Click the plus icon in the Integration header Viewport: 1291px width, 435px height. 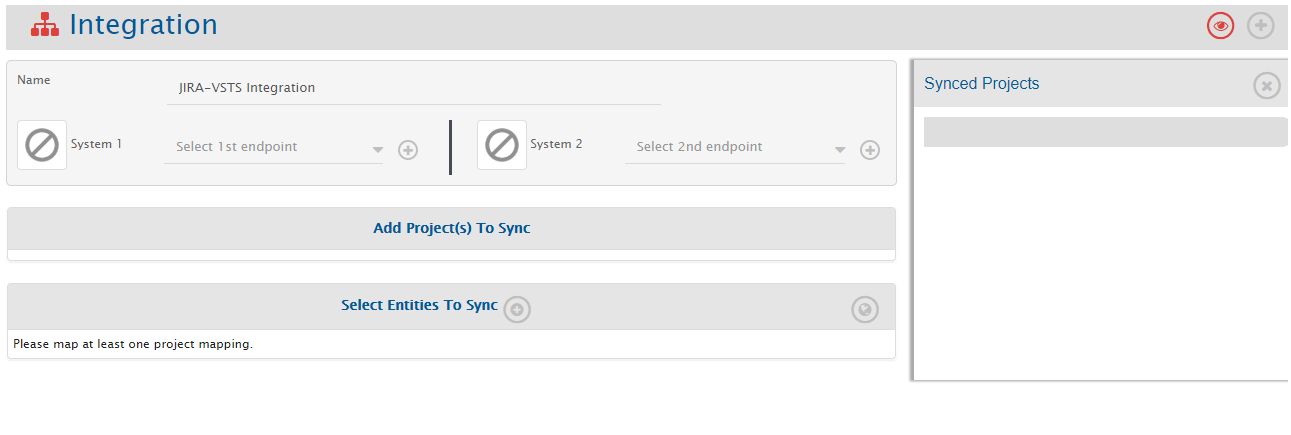click(1261, 26)
